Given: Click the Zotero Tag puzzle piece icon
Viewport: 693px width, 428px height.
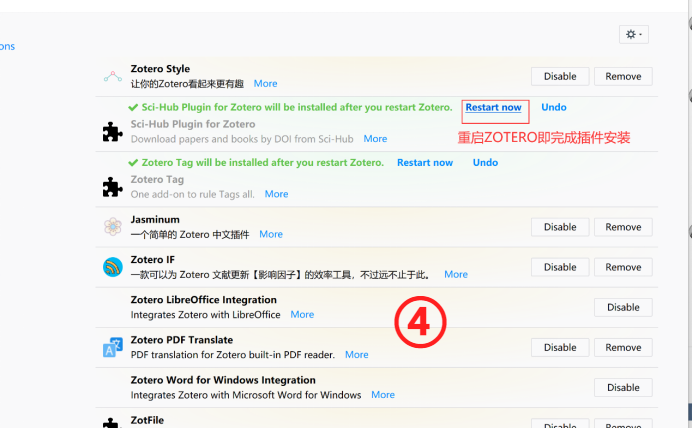Looking at the screenshot, I should pyautogui.click(x=113, y=187).
